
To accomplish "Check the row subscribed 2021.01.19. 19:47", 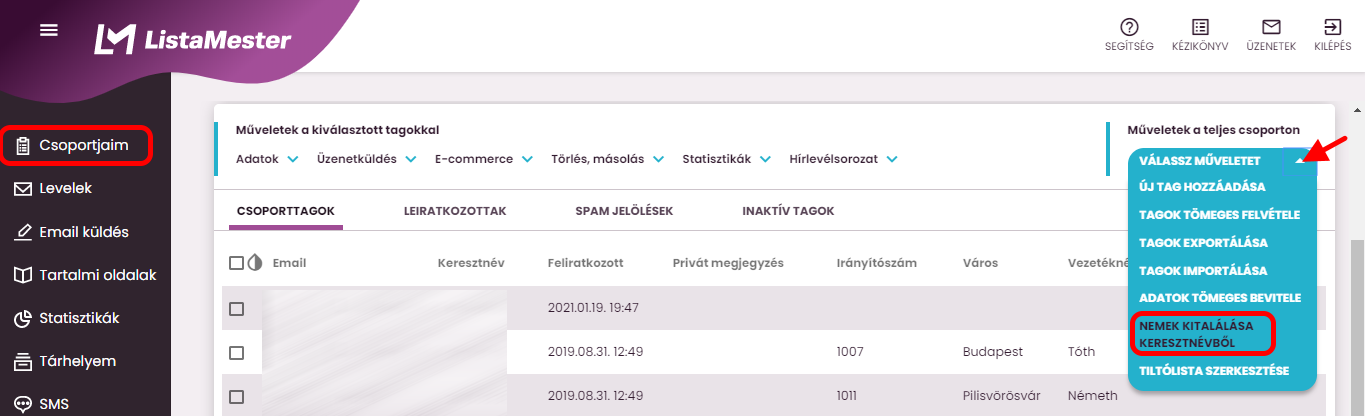I will point(236,309).
